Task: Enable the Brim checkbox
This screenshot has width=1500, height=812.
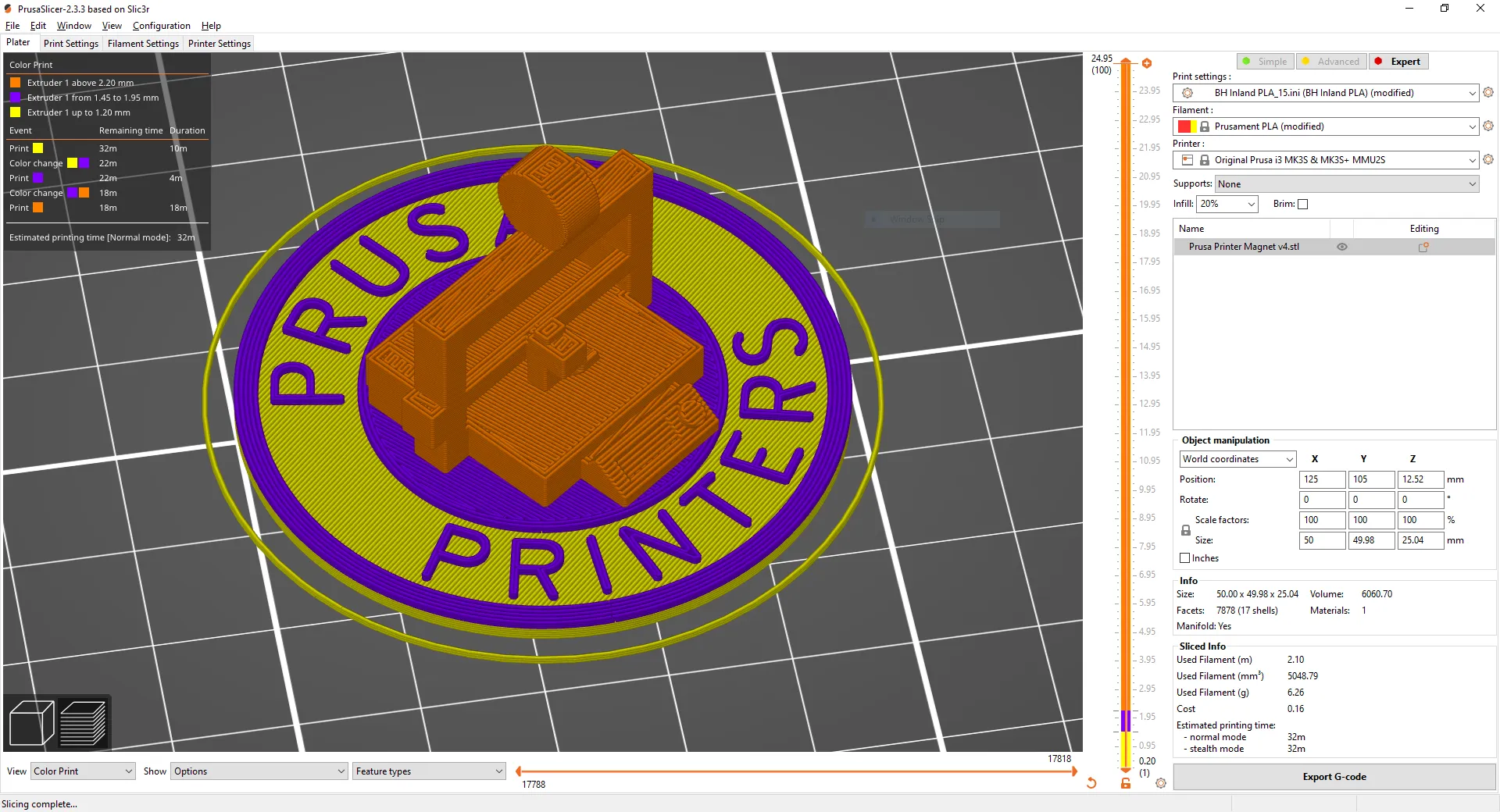Action: point(1304,204)
